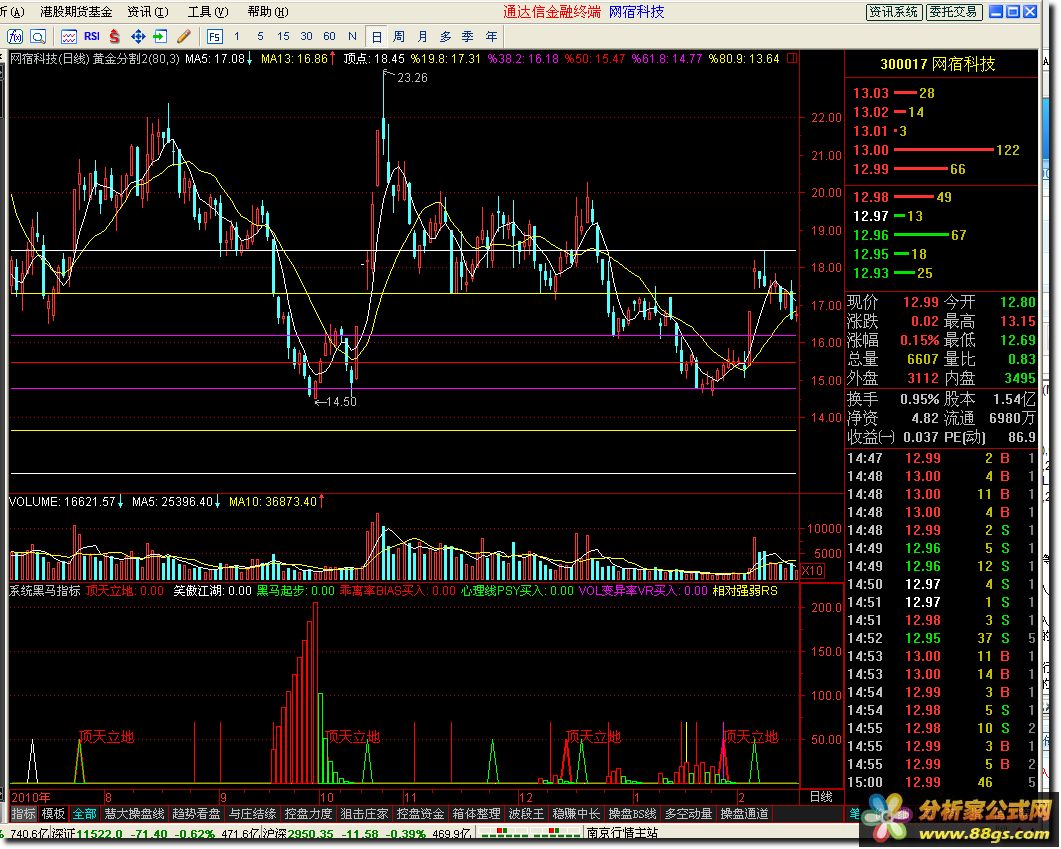Click the magnifier stock search icon
The height and width of the screenshot is (849, 1061).
point(39,37)
